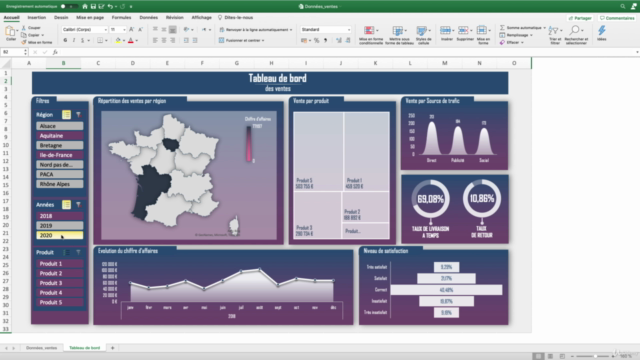Click the Dites-le-nous search box
This screenshot has width=640, height=360.
pyautogui.click(x=236, y=18)
